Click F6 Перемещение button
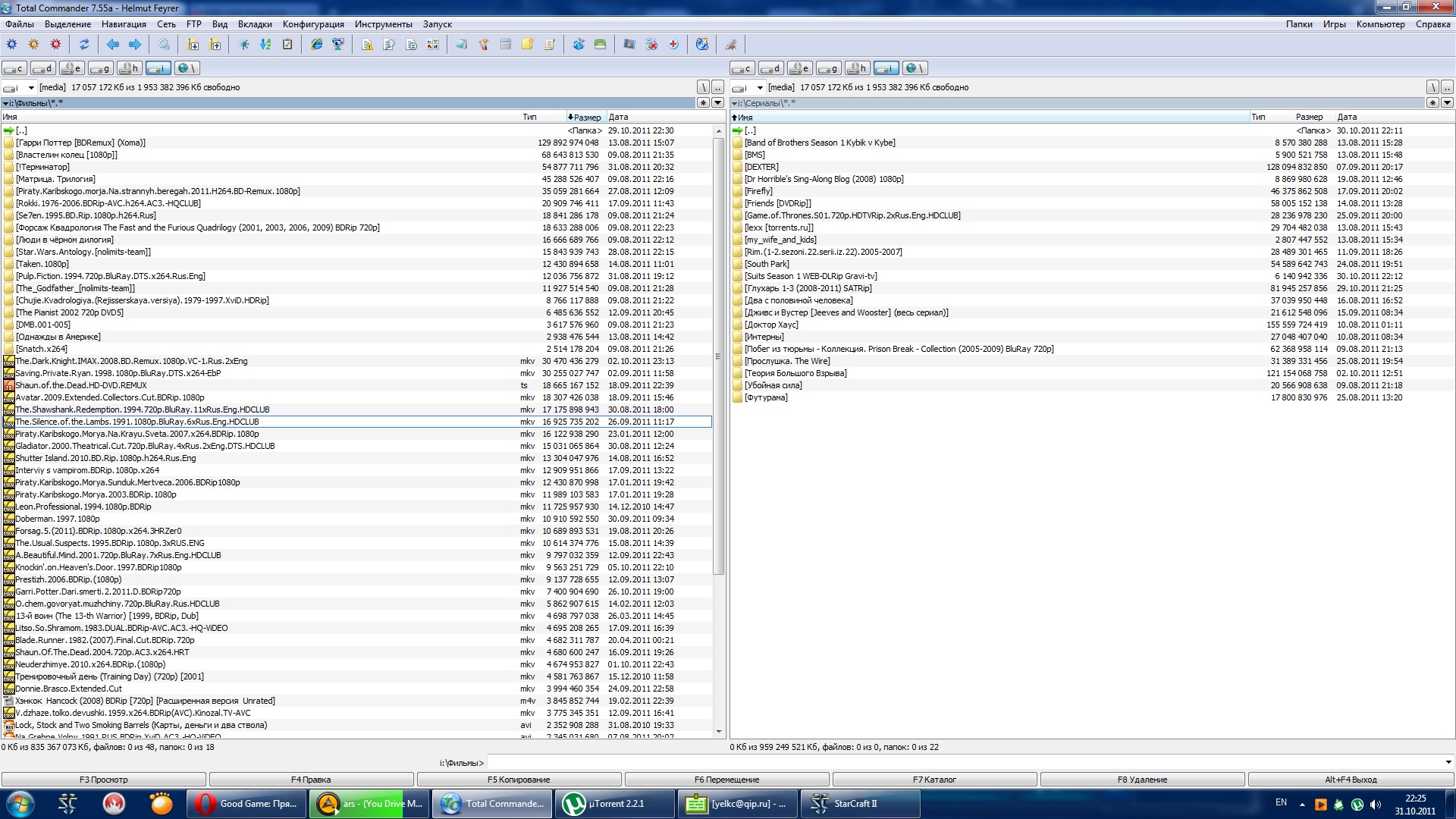 pos(726,780)
